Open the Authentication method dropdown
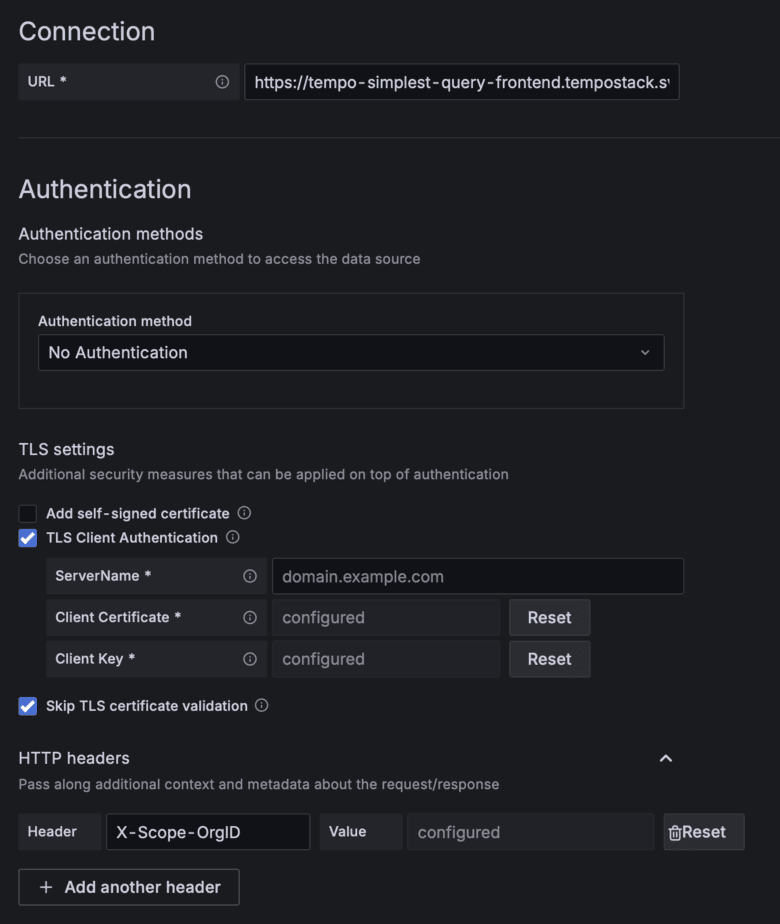This screenshot has height=924, width=780. [351, 353]
